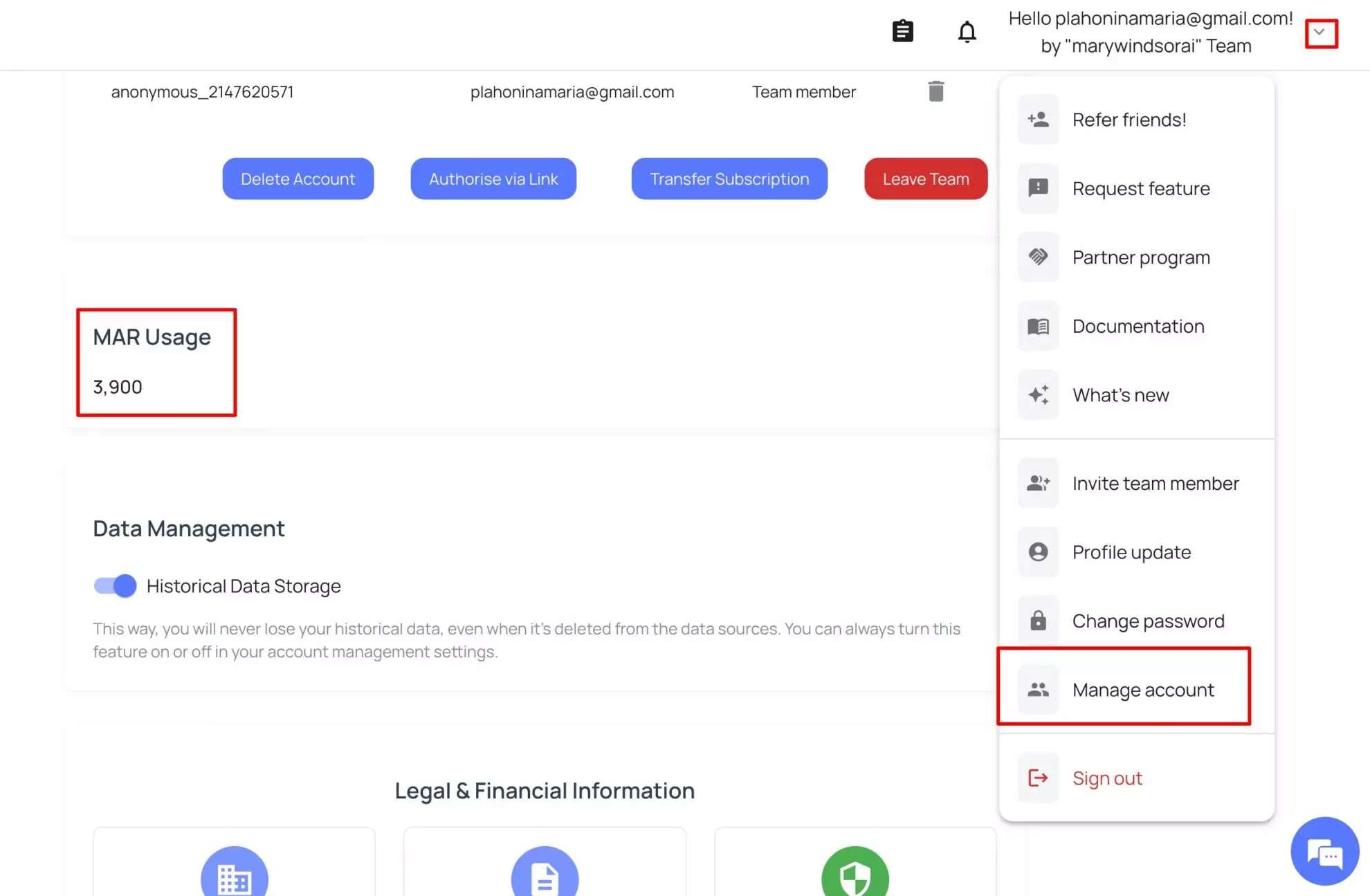Click the document icon card
This screenshot has width=1370, height=896.
click(545, 875)
